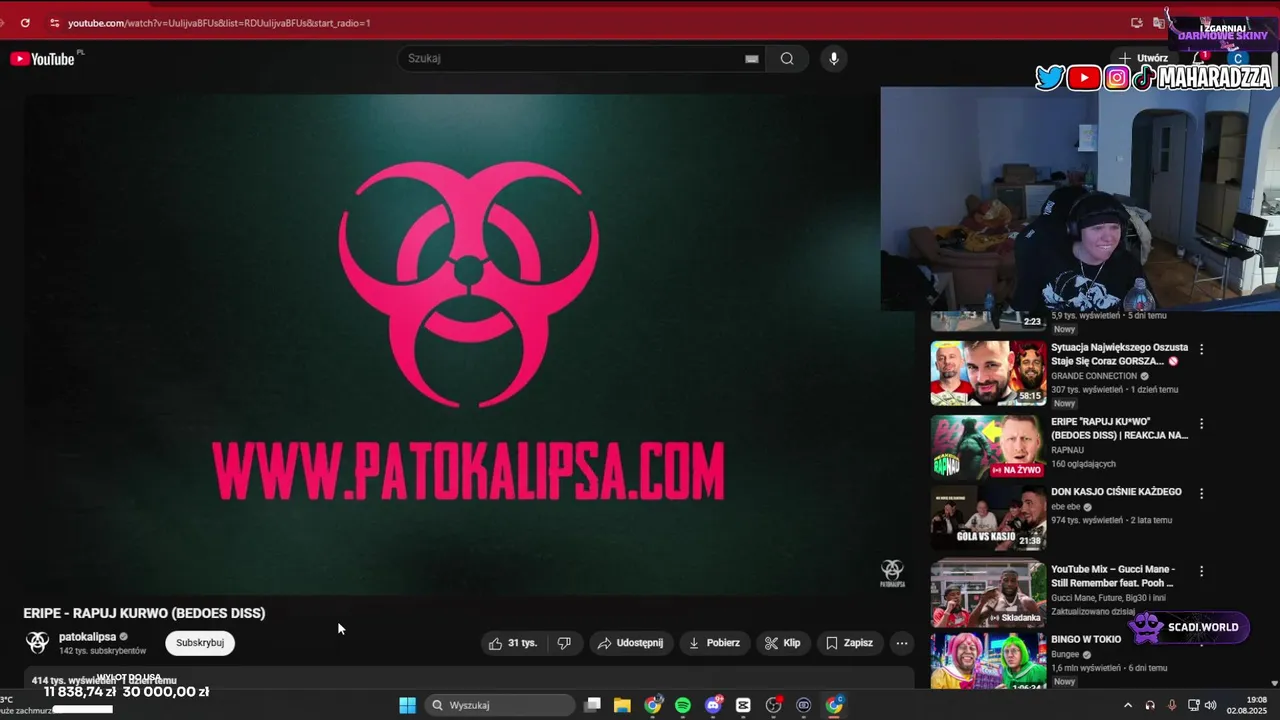The height and width of the screenshot is (720, 1280).
Task: Open the volume control in system tray
Action: tap(1210, 705)
